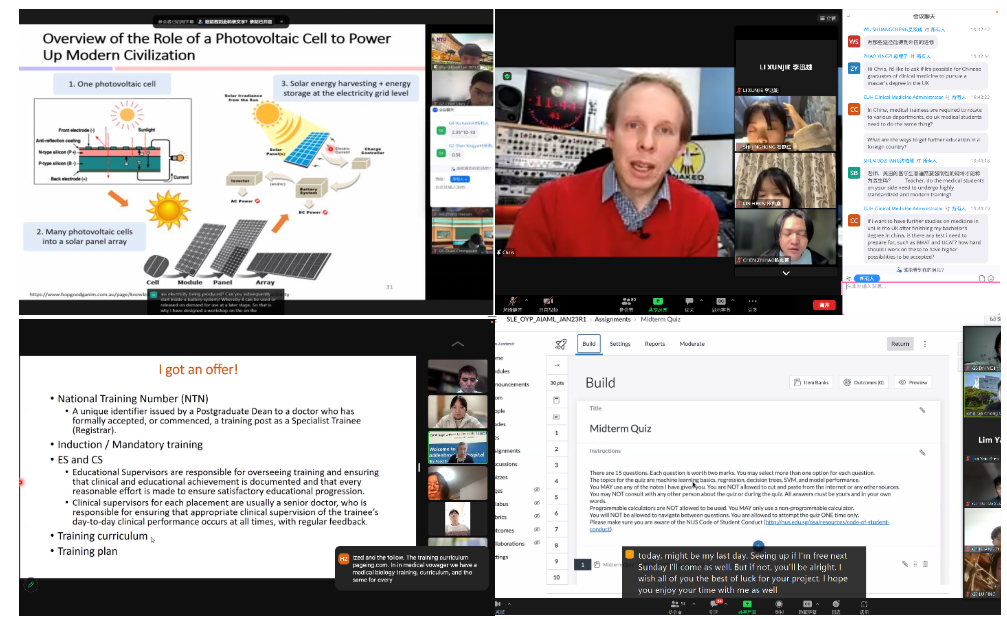This screenshot has height=619, width=1007.
Task: Open the audio options arrow beside the microphone
Action: pos(526,299)
